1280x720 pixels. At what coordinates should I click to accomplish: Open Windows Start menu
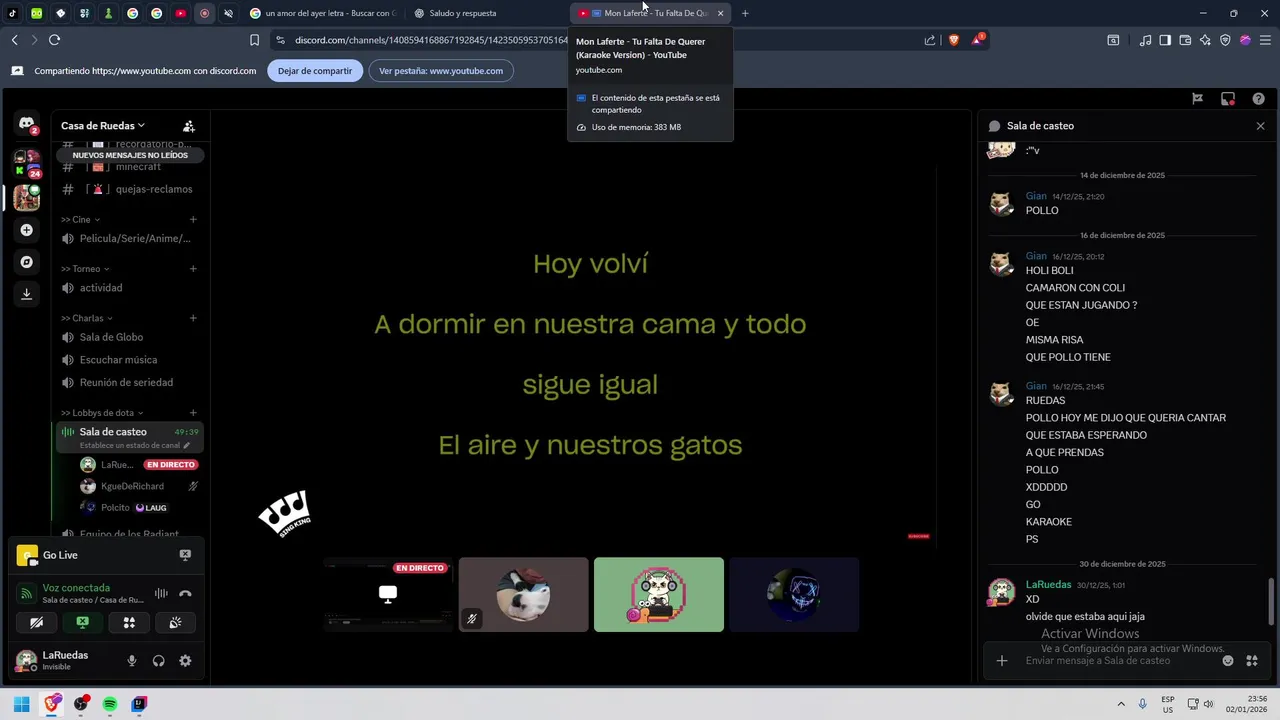point(21,704)
